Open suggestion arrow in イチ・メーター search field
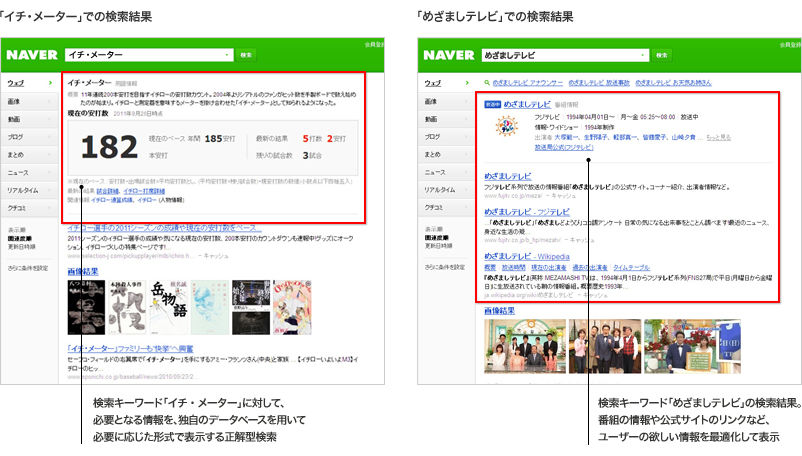802x456 pixels. [227, 55]
